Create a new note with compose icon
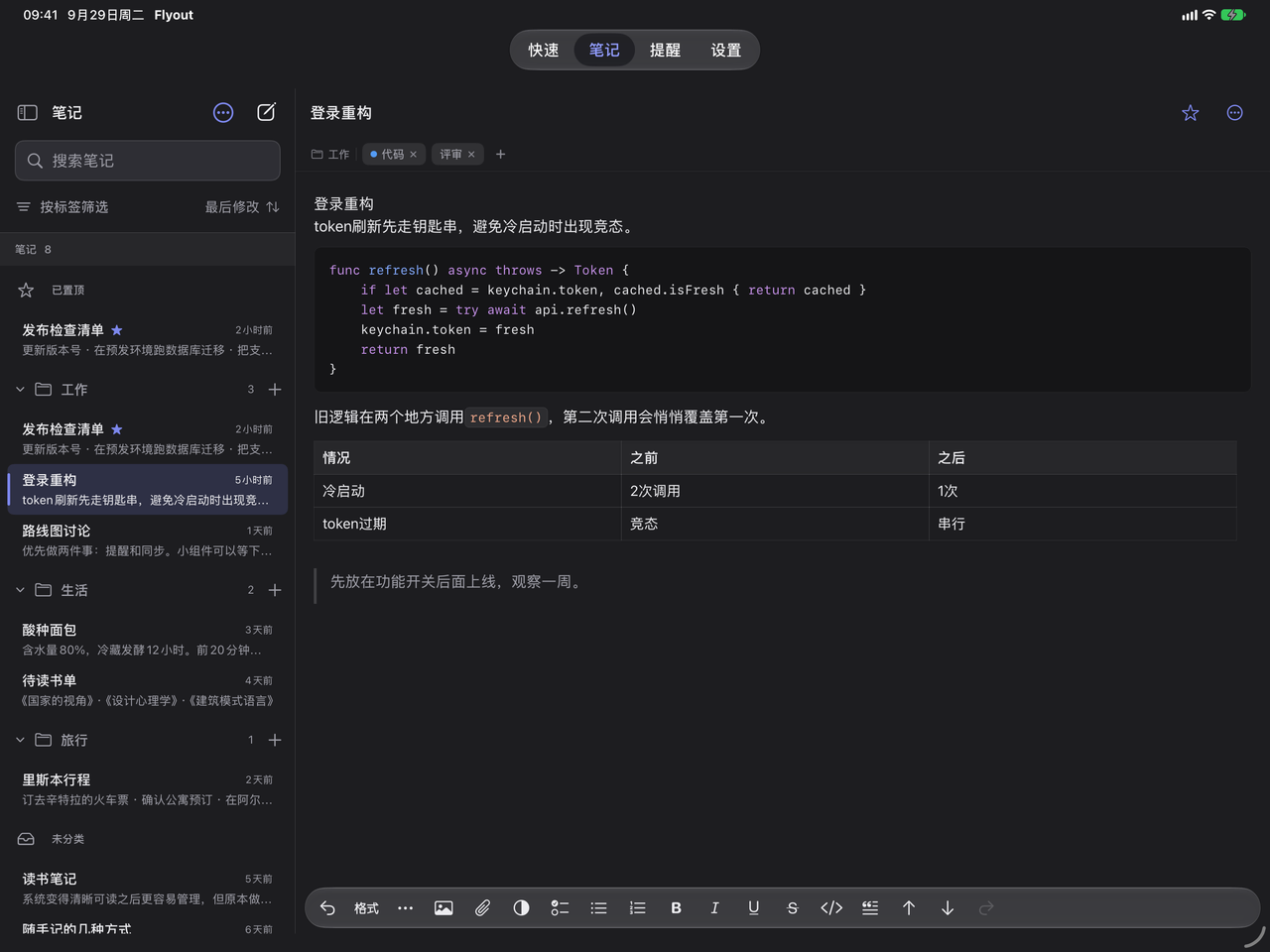Screen dimensions: 1270x952 point(266,112)
